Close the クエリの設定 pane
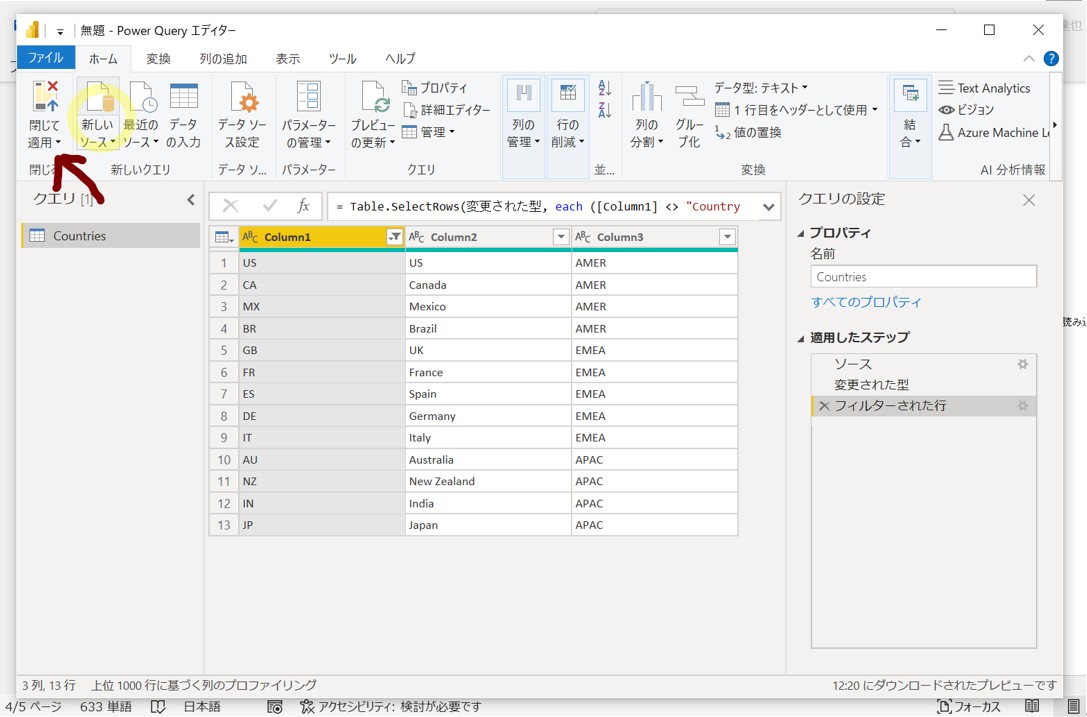 [1029, 200]
